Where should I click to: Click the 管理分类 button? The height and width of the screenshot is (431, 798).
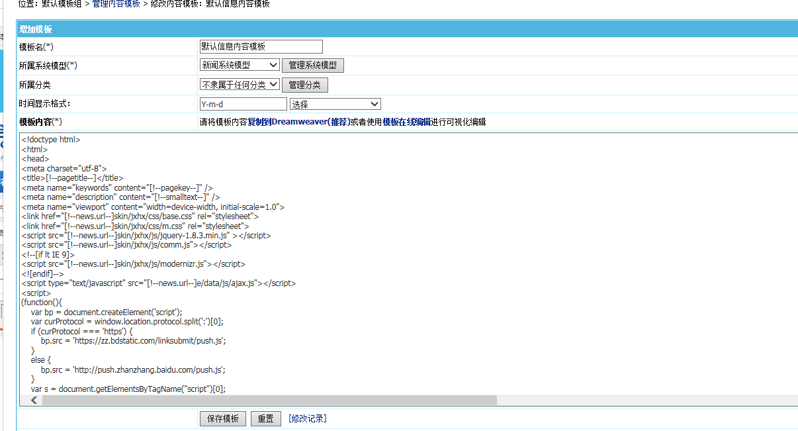pos(304,85)
